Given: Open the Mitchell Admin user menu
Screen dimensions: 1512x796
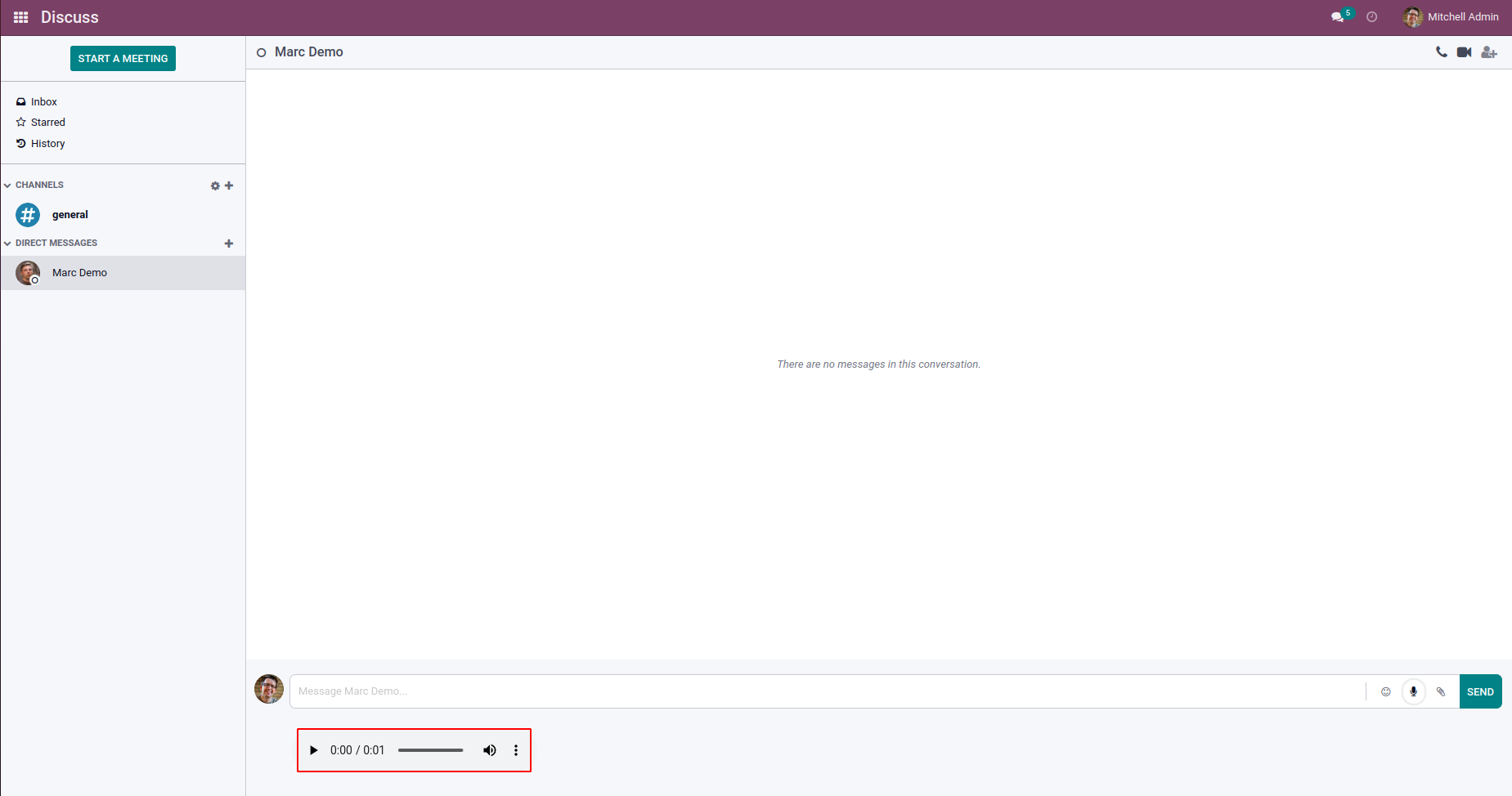Looking at the screenshot, I should coord(1451,17).
